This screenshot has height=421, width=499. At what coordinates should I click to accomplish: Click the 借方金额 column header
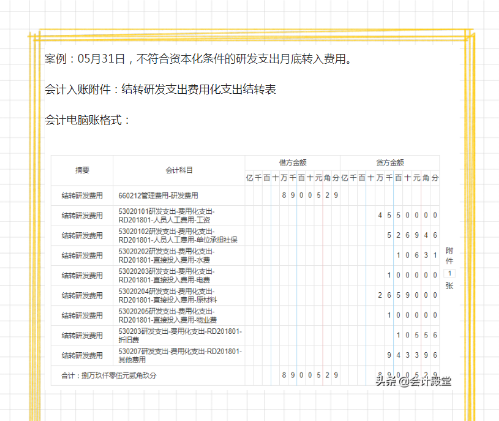[293, 163]
